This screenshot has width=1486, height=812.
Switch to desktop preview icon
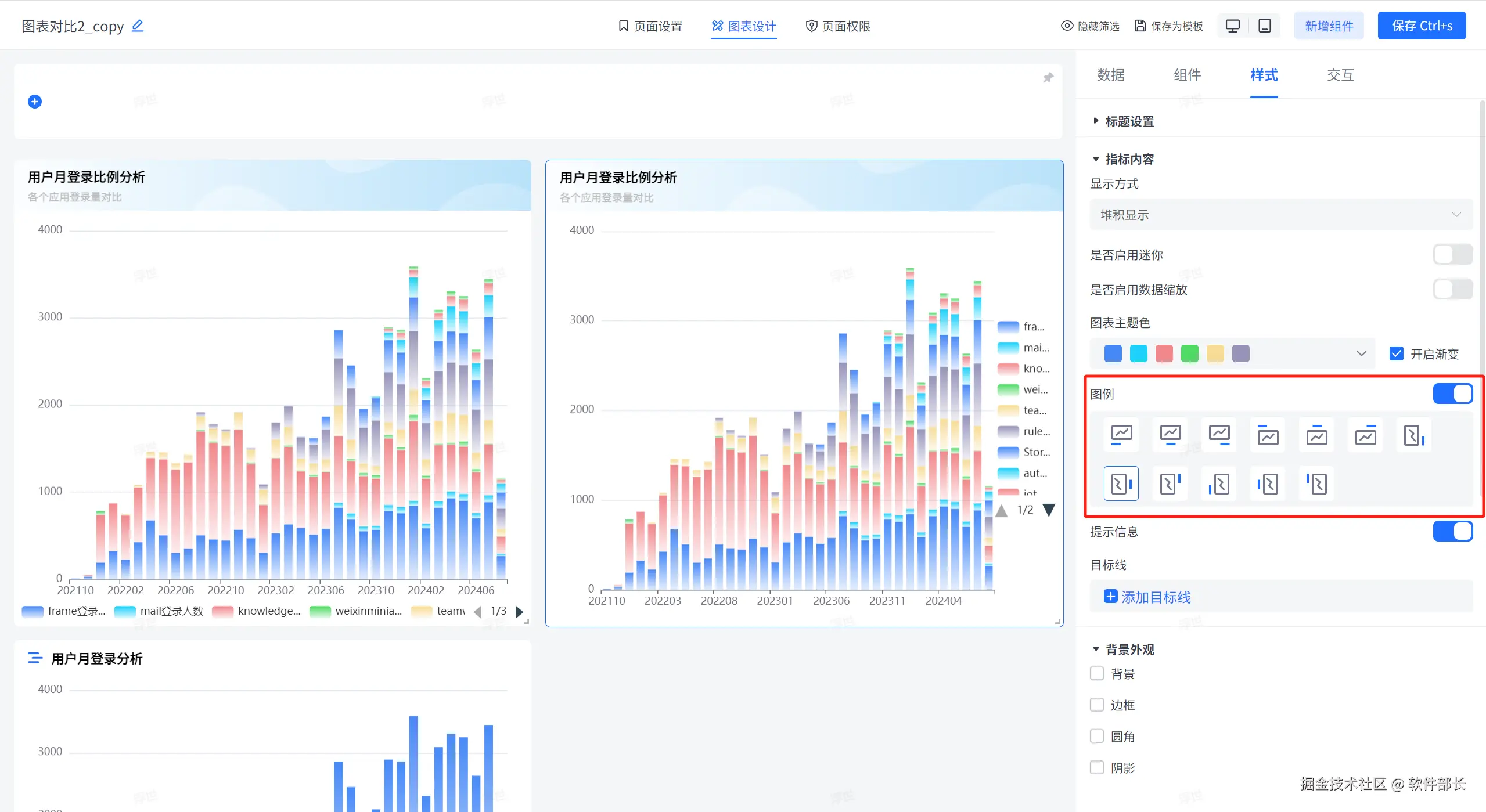(1232, 26)
